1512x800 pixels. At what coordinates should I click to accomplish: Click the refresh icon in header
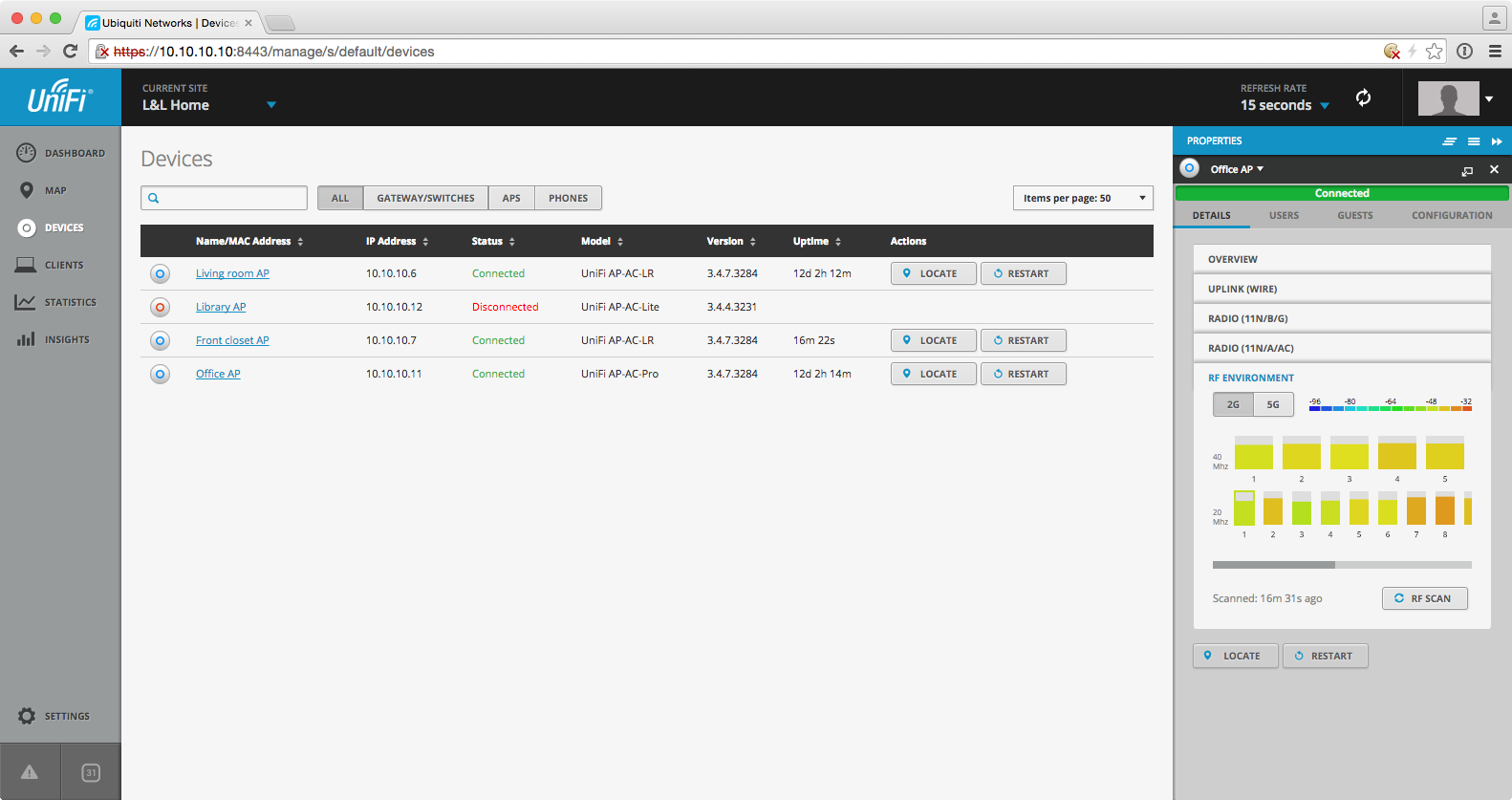(x=1363, y=97)
